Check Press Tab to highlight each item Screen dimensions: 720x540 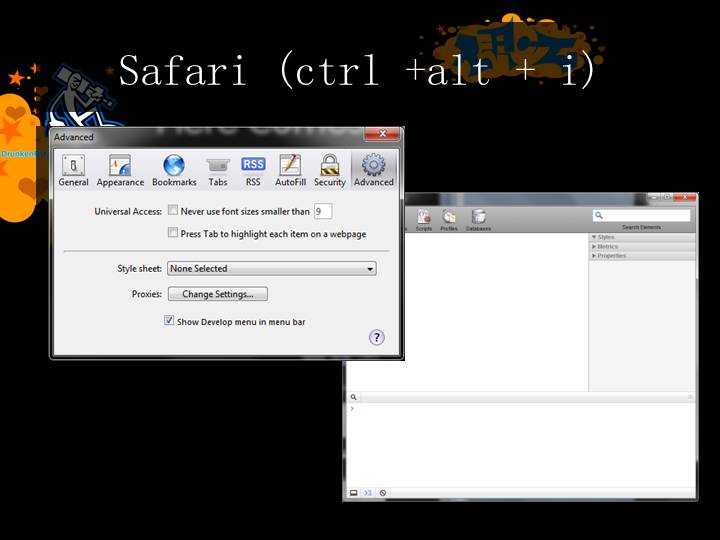click(173, 233)
